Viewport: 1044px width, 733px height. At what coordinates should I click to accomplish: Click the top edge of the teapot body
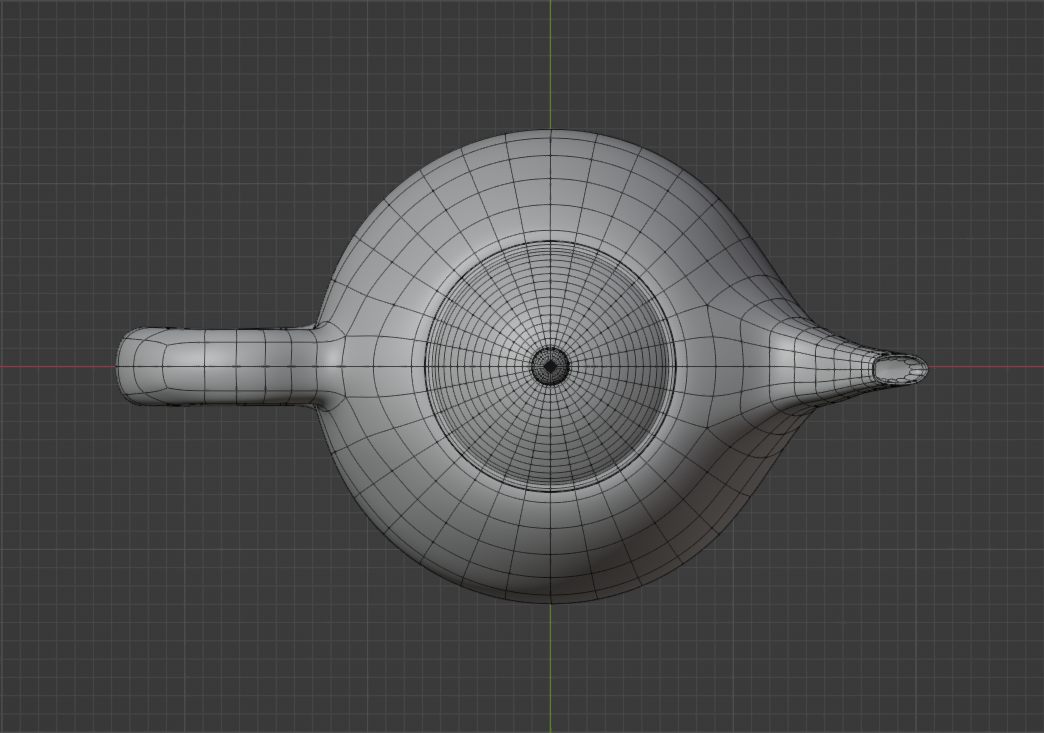click(x=553, y=130)
